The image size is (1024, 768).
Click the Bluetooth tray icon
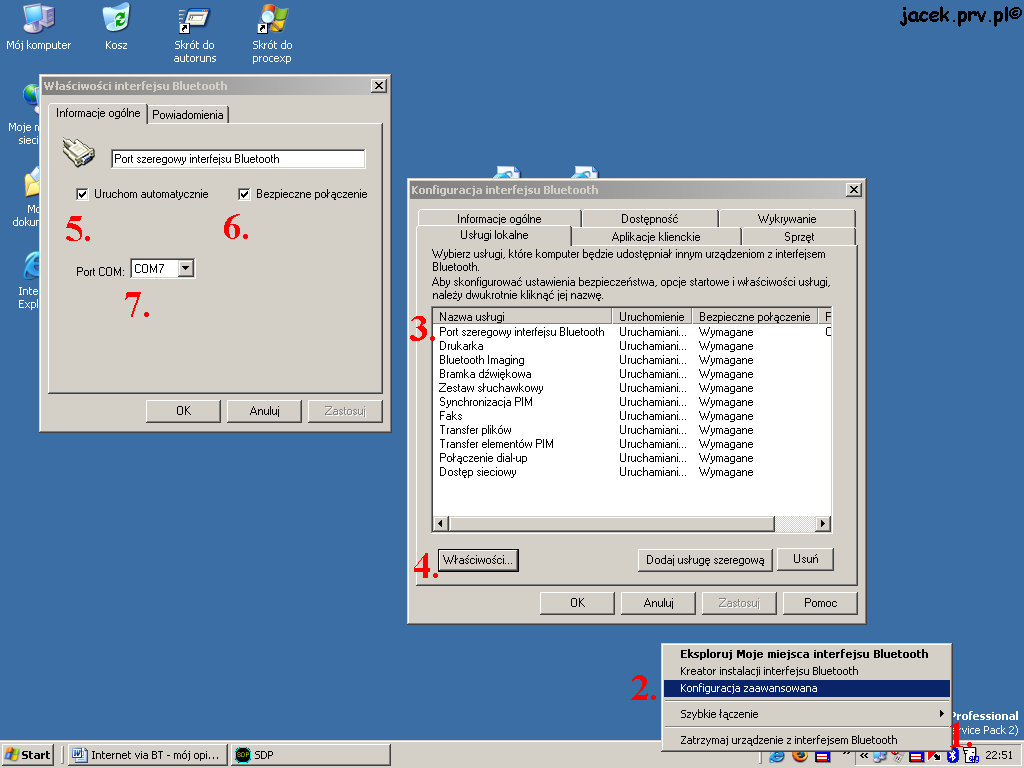click(952, 756)
